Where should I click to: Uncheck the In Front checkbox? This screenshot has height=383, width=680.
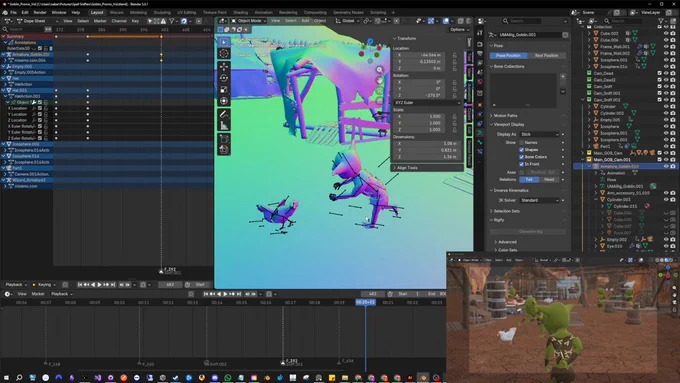(x=522, y=164)
